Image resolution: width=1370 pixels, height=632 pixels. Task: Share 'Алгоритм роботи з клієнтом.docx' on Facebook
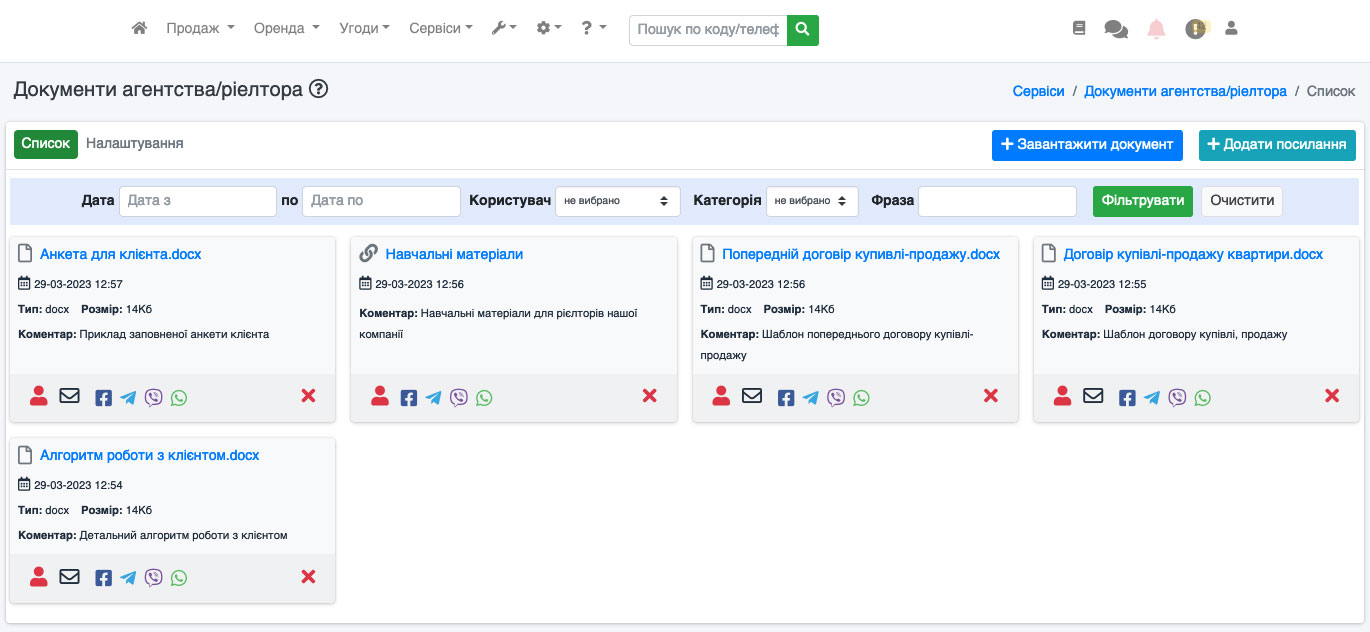click(x=103, y=578)
